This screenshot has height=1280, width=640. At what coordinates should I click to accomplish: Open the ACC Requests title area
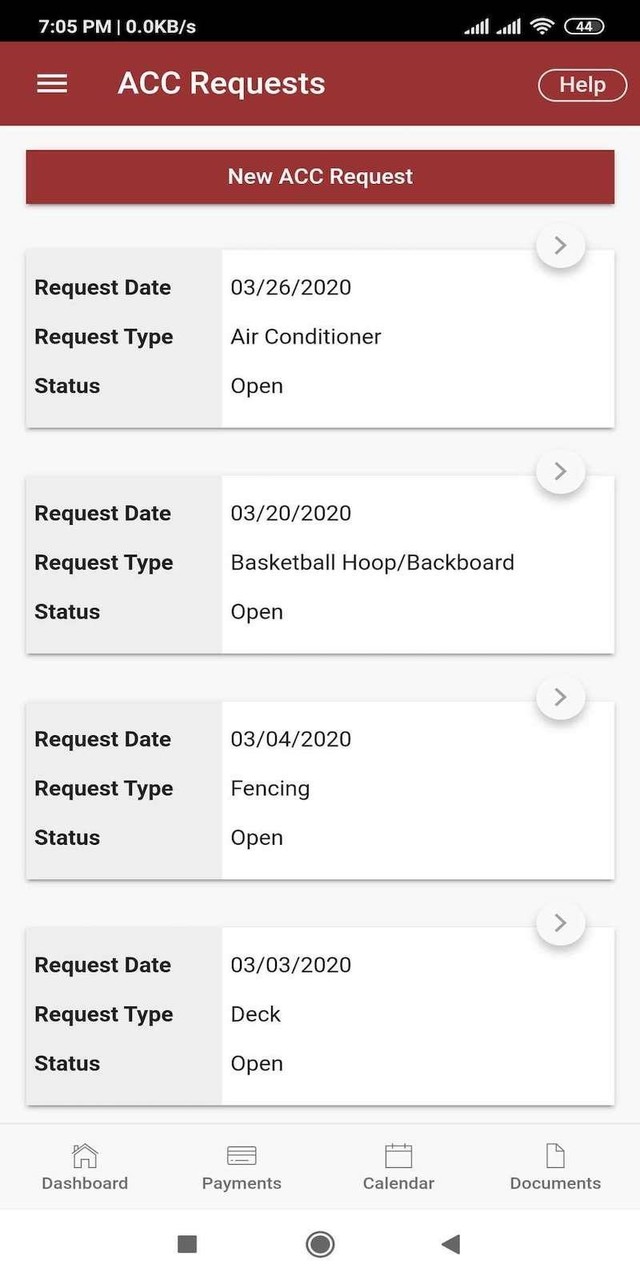point(221,83)
